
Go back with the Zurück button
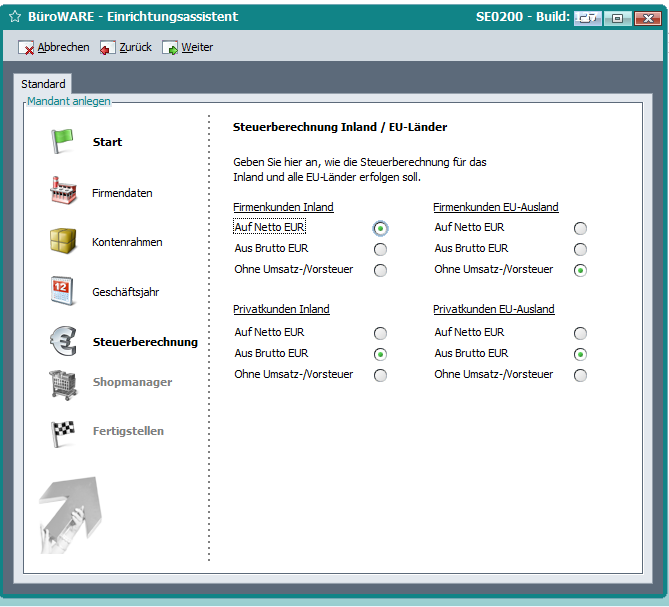(126, 47)
